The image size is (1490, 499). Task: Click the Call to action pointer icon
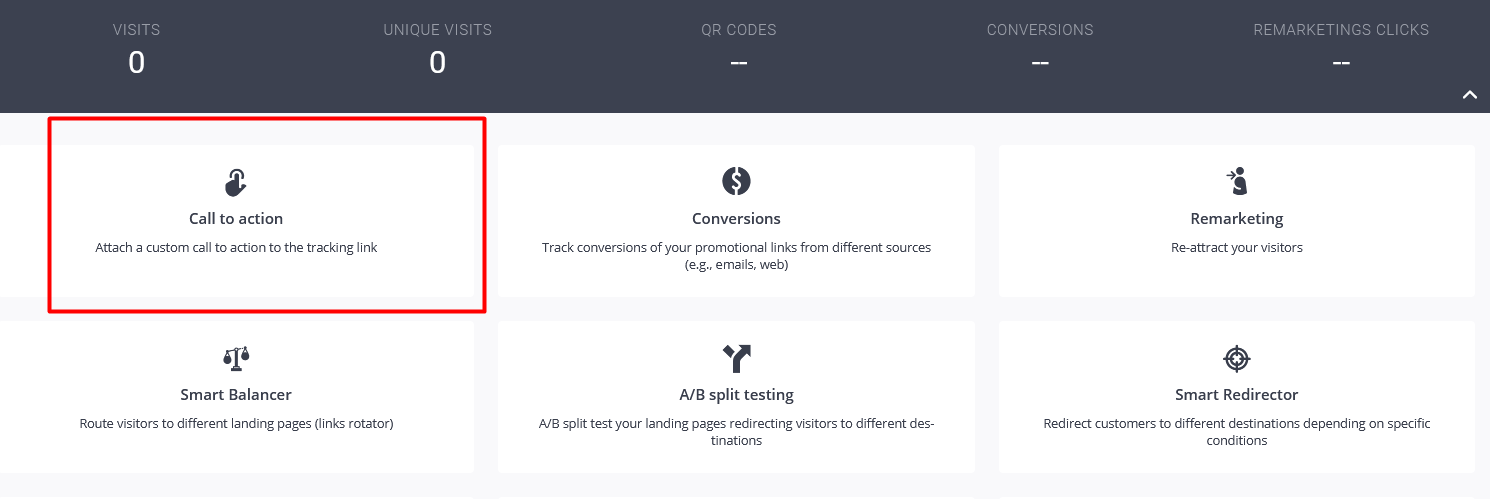click(x=236, y=182)
